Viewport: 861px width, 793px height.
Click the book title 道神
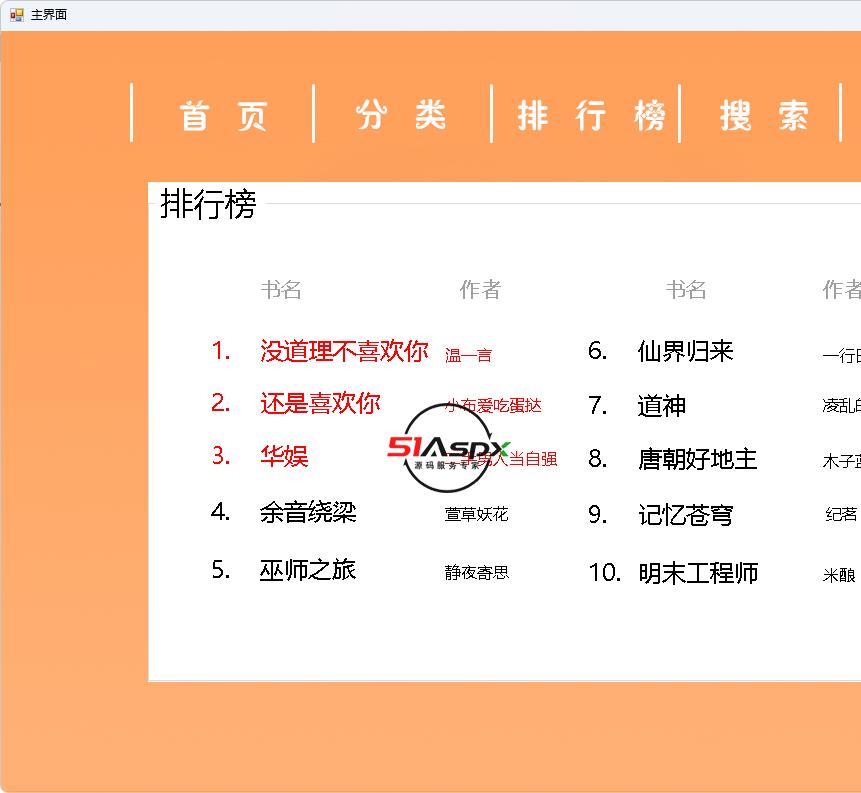(661, 406)
